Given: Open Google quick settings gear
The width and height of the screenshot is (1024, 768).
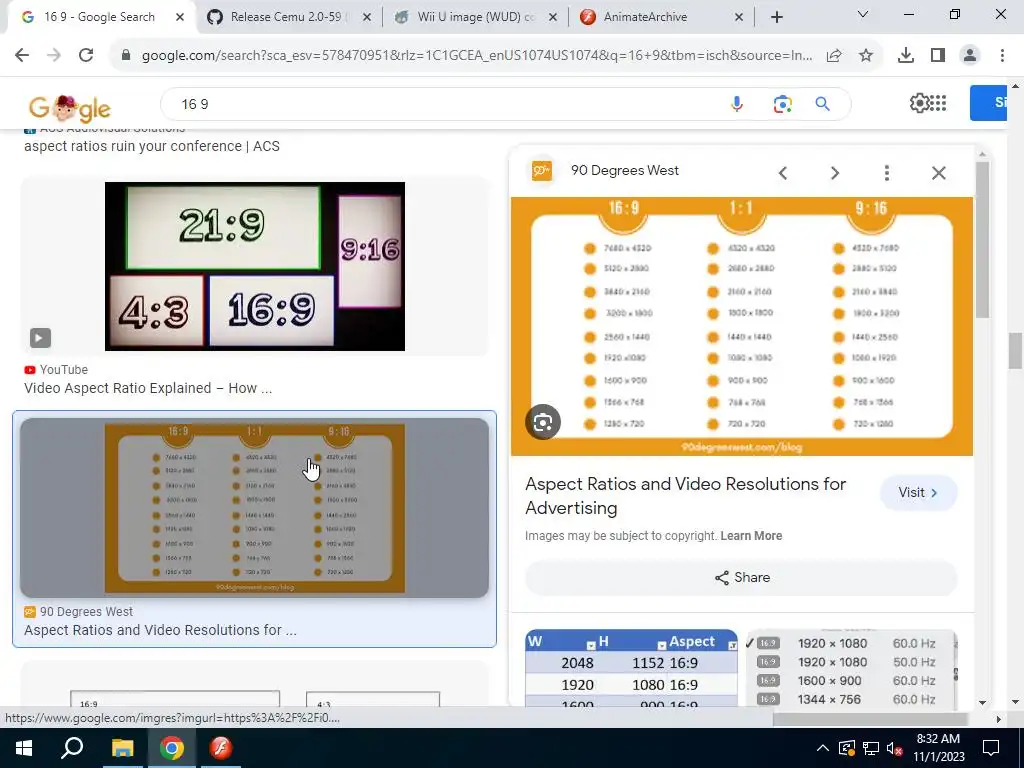Looking at the screenshot, I should click(x=919, y=103).
